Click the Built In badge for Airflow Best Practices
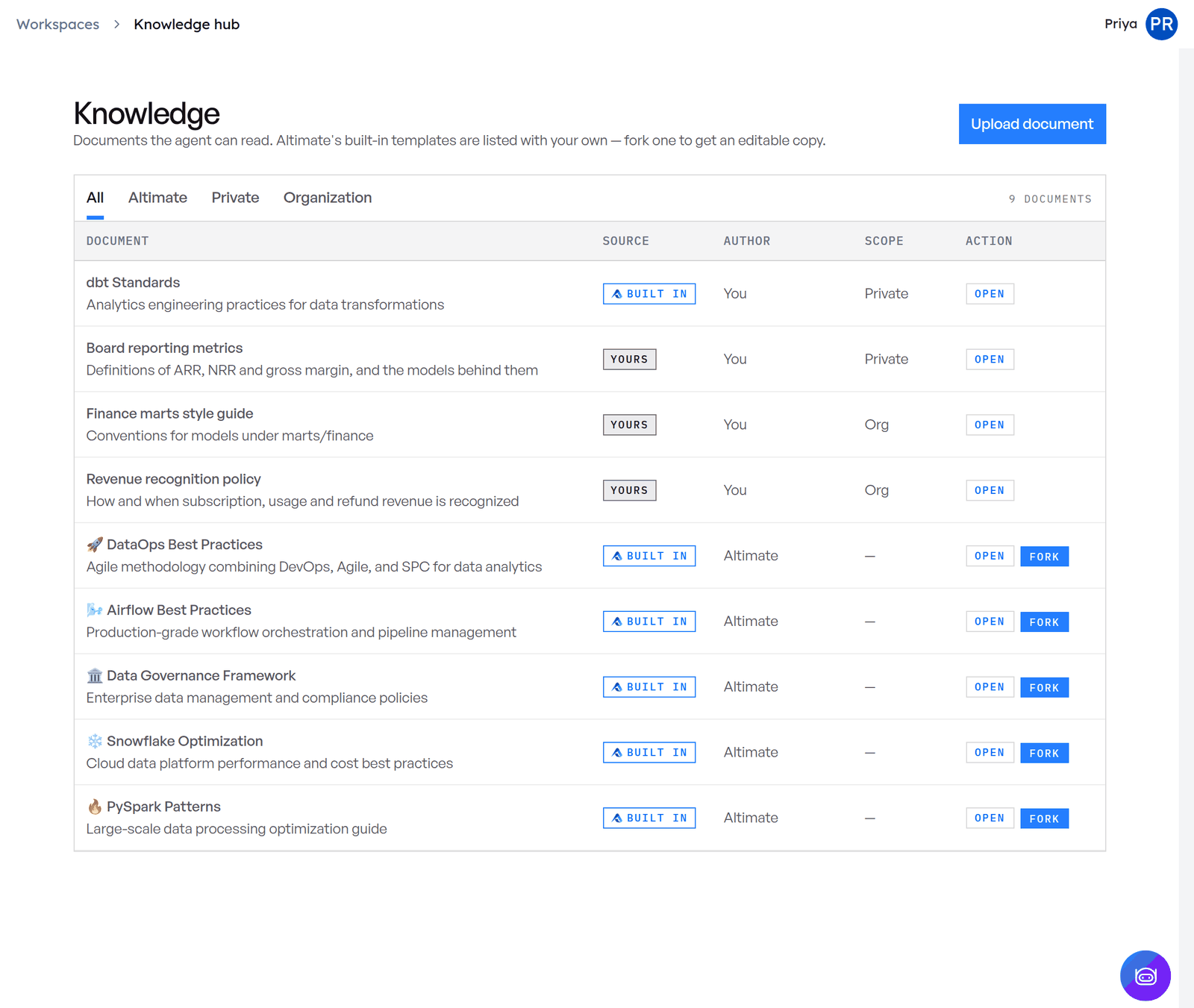This screenshot has height=1008, width=1194. [x=649, y=622]
